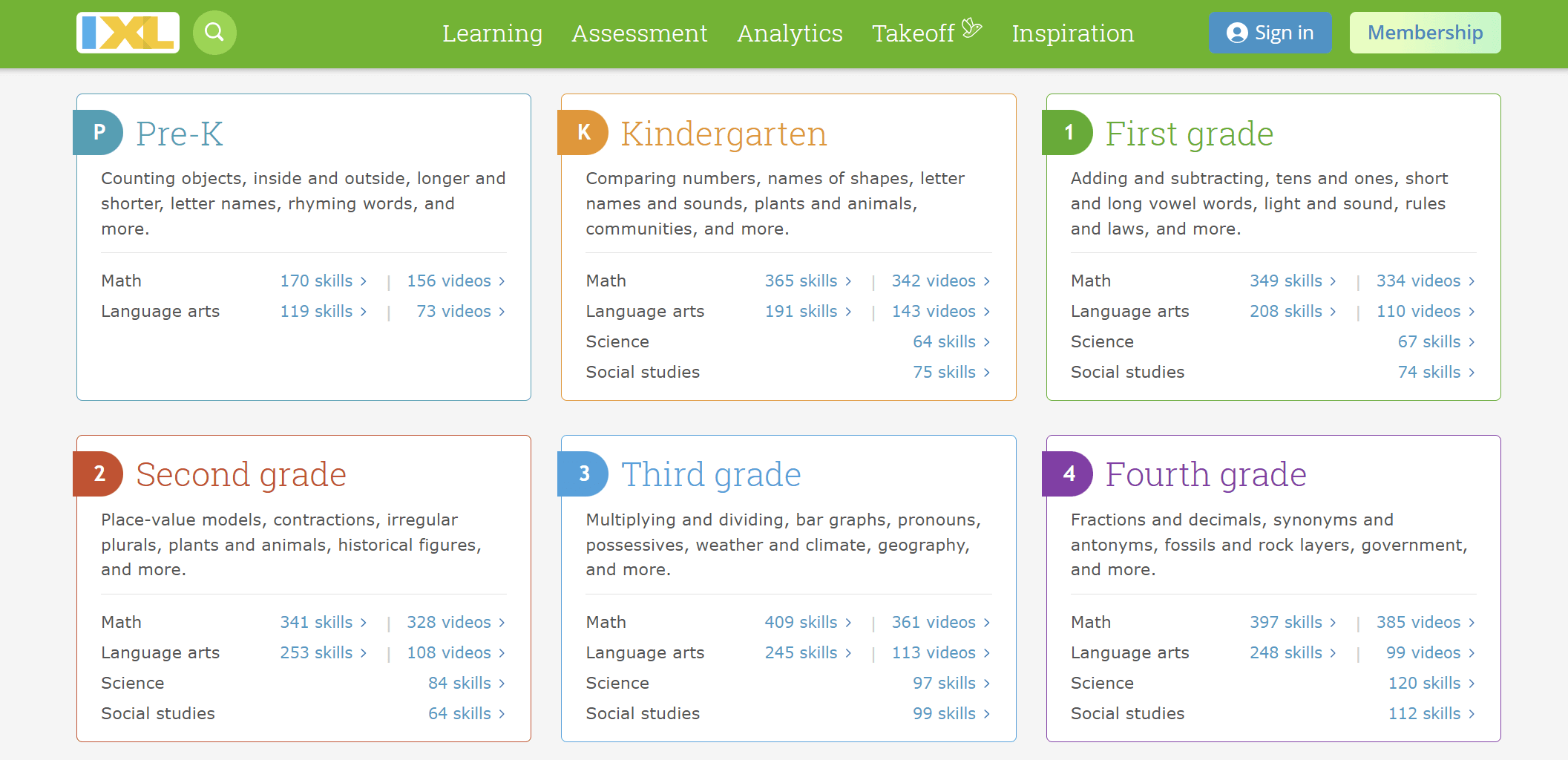Click the IXL logo
Image resolution: width=1568 pixels, height=760 pixels.
click(126, 32)
